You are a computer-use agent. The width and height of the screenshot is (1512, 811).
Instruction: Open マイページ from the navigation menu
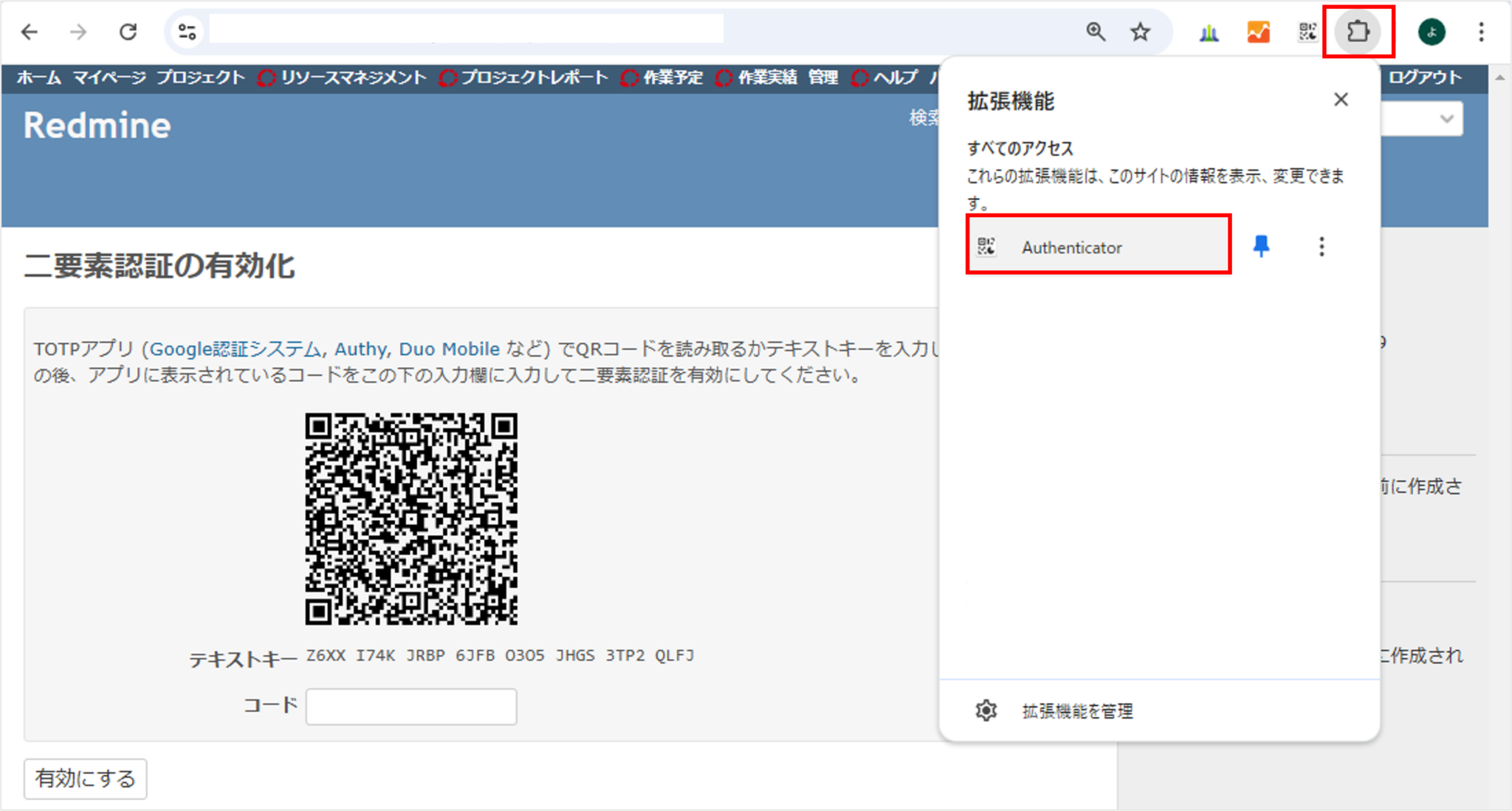pos(108,78)
